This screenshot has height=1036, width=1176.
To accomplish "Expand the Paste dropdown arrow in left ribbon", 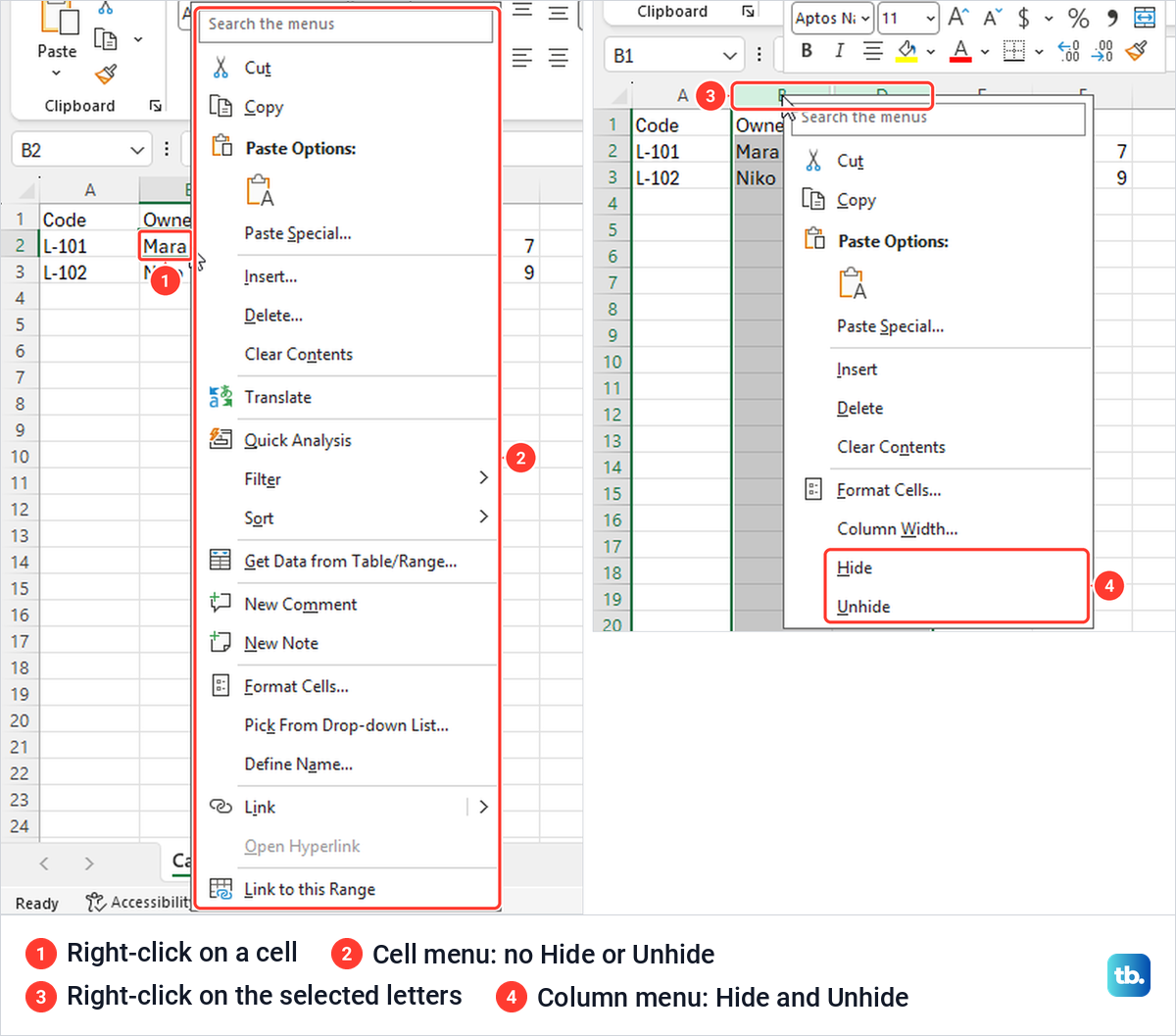I will tap(56, 74).
